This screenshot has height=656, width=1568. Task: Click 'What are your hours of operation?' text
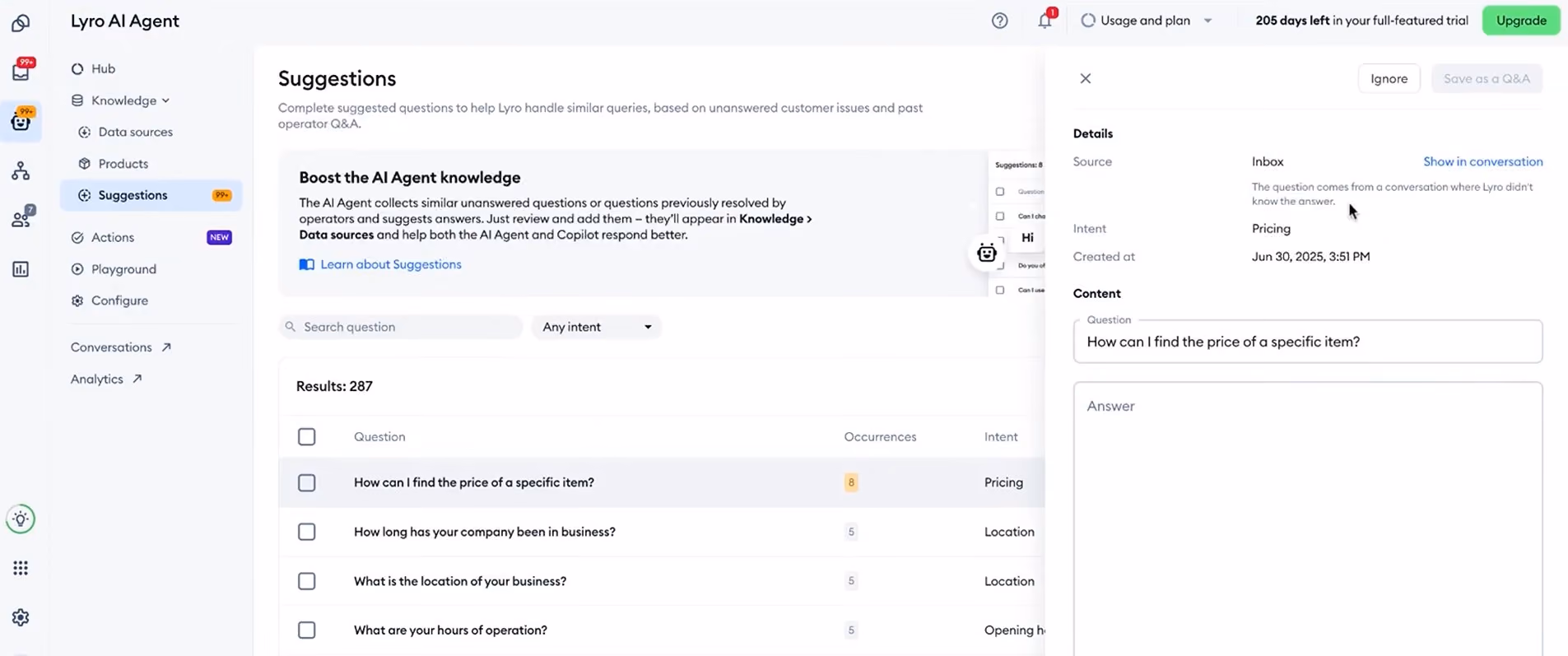pyautogui.click(x=450, y=630)
